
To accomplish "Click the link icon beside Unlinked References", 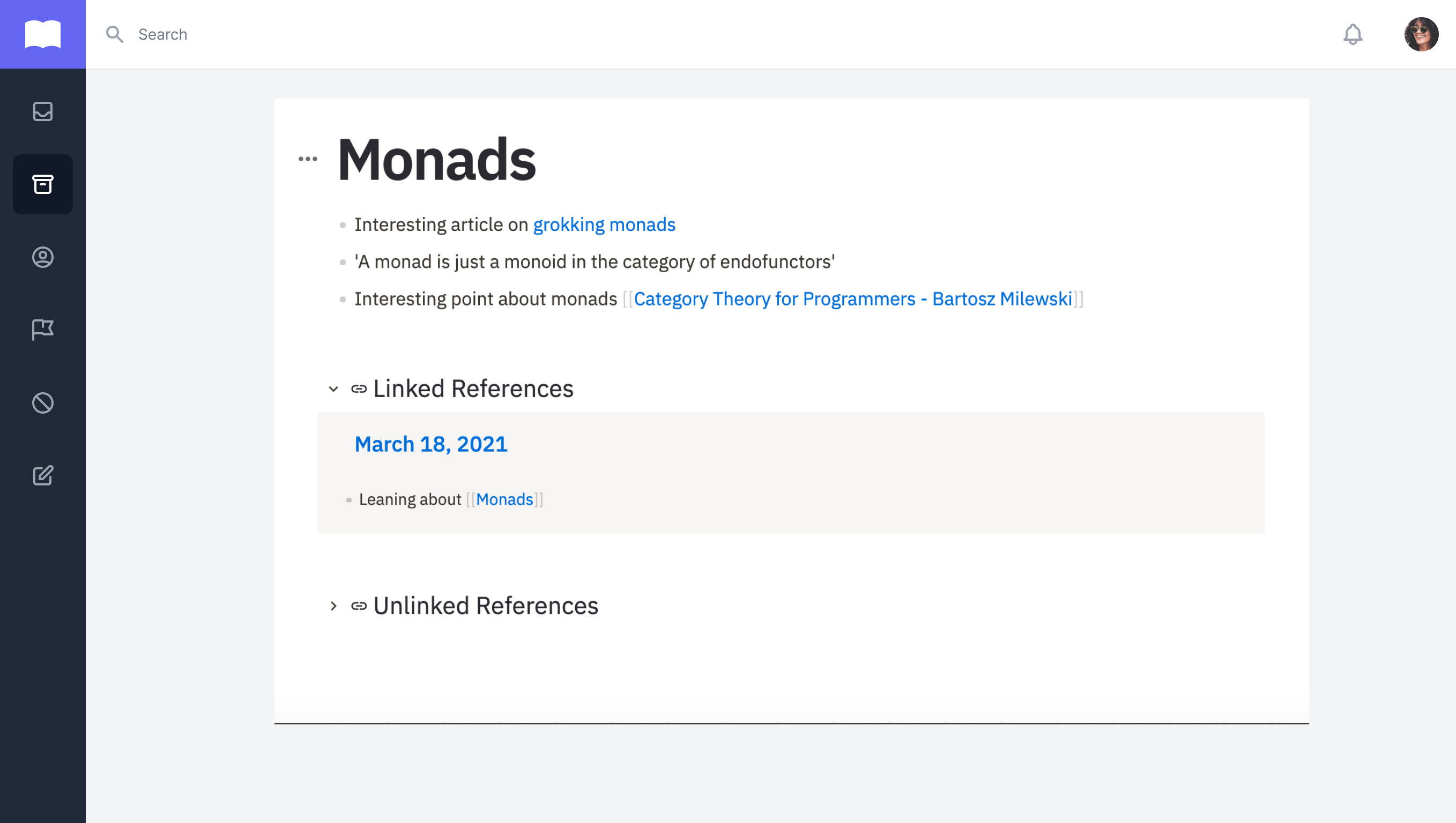I will click(x=359, y=605).
